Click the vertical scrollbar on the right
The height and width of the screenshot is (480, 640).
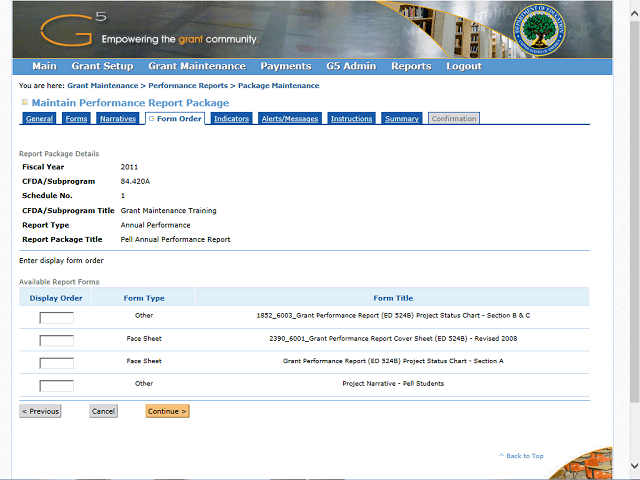point(633,240)
